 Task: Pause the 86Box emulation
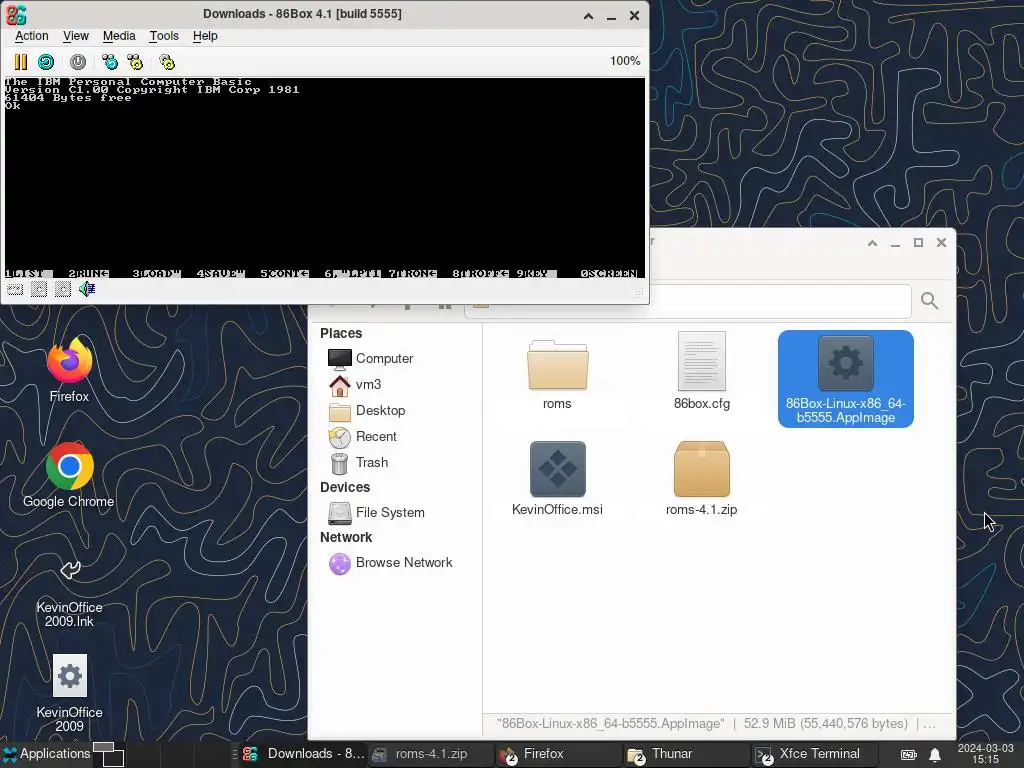(21, 62)
